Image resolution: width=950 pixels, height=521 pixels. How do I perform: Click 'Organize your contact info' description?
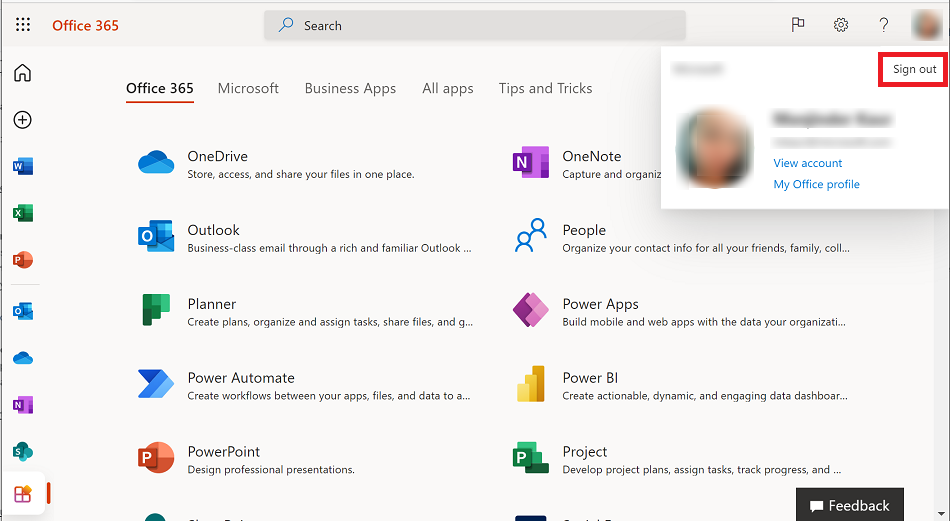pos(706,248)
